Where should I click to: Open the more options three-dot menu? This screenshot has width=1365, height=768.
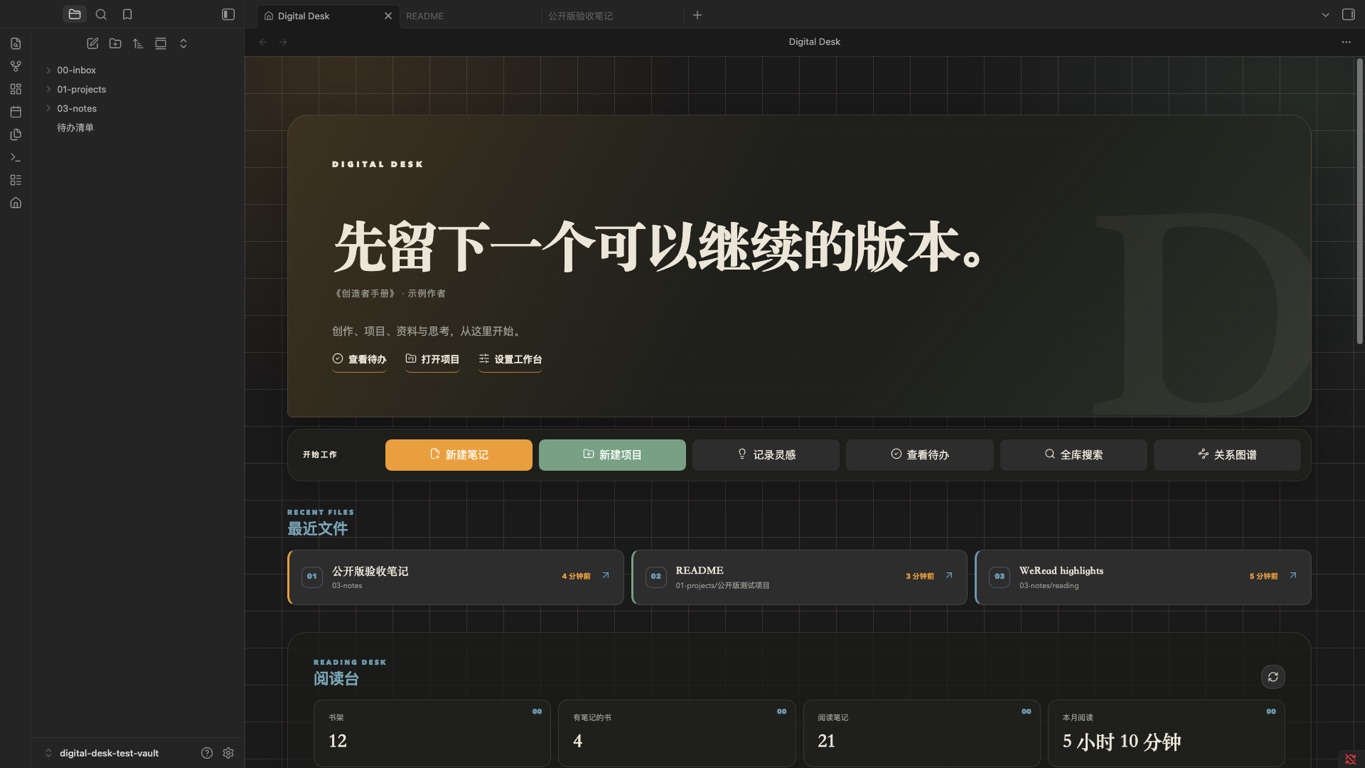1346,42
